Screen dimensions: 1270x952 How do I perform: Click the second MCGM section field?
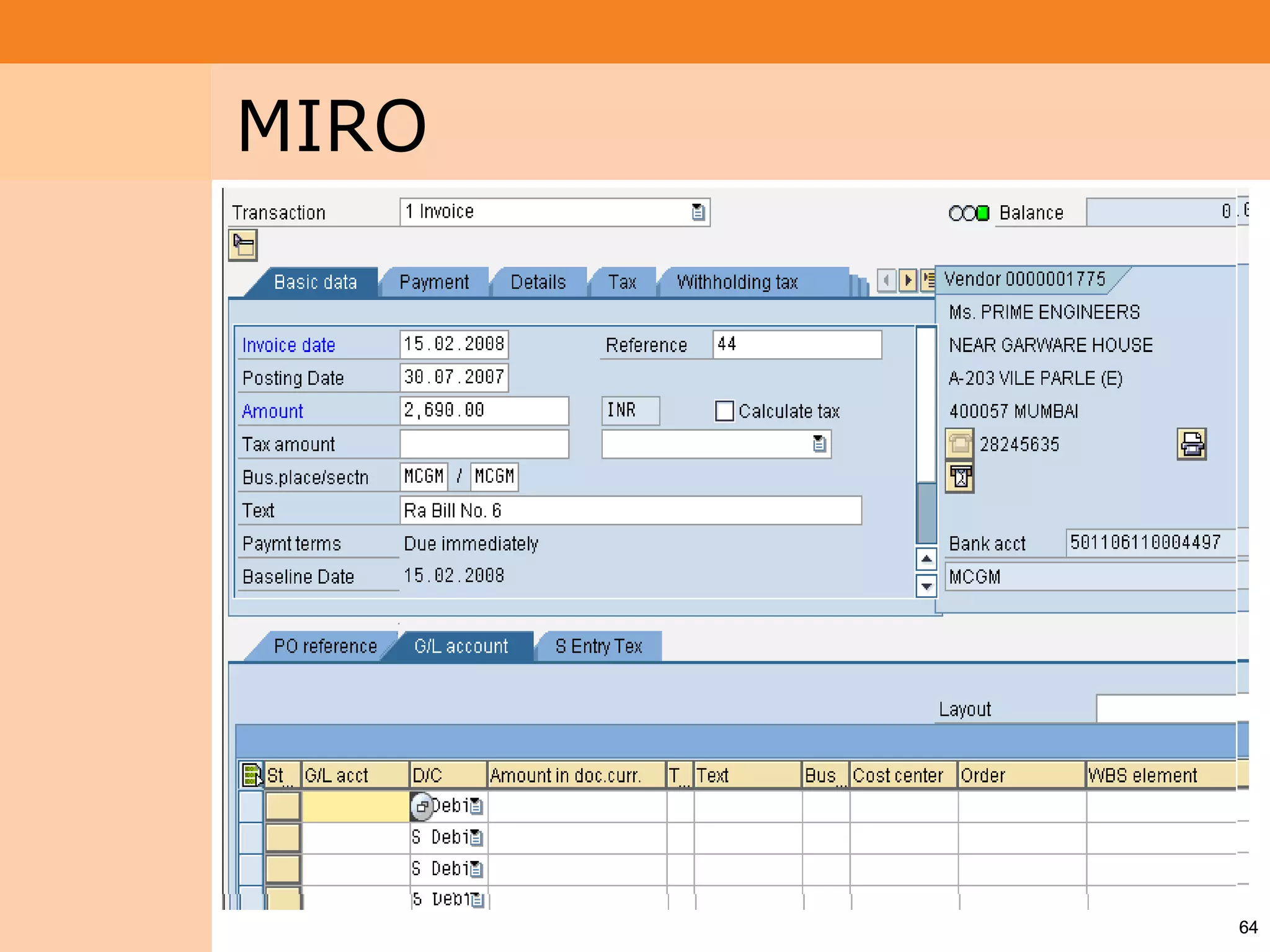(494, 477)
